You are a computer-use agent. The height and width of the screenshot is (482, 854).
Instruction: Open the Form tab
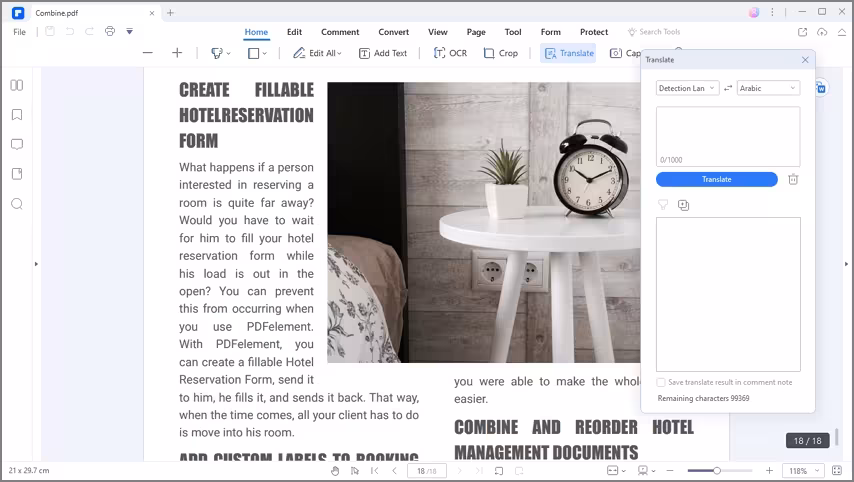coord(550,32)
